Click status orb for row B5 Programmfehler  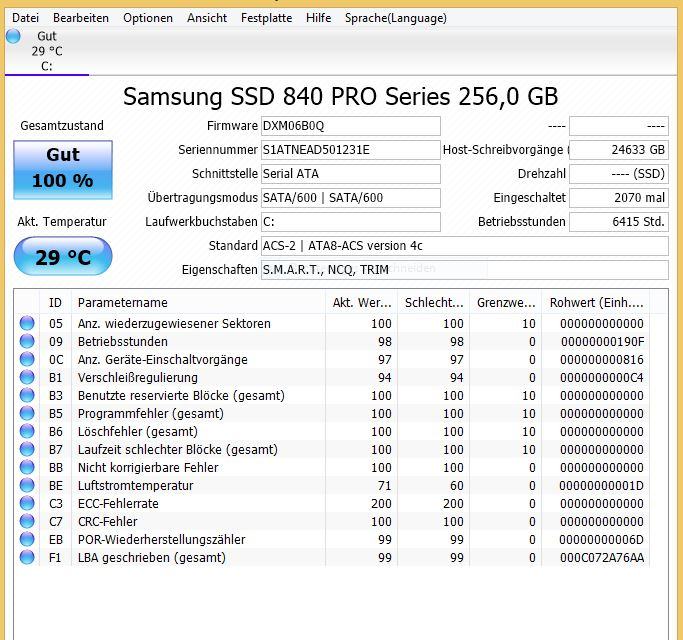27,413
